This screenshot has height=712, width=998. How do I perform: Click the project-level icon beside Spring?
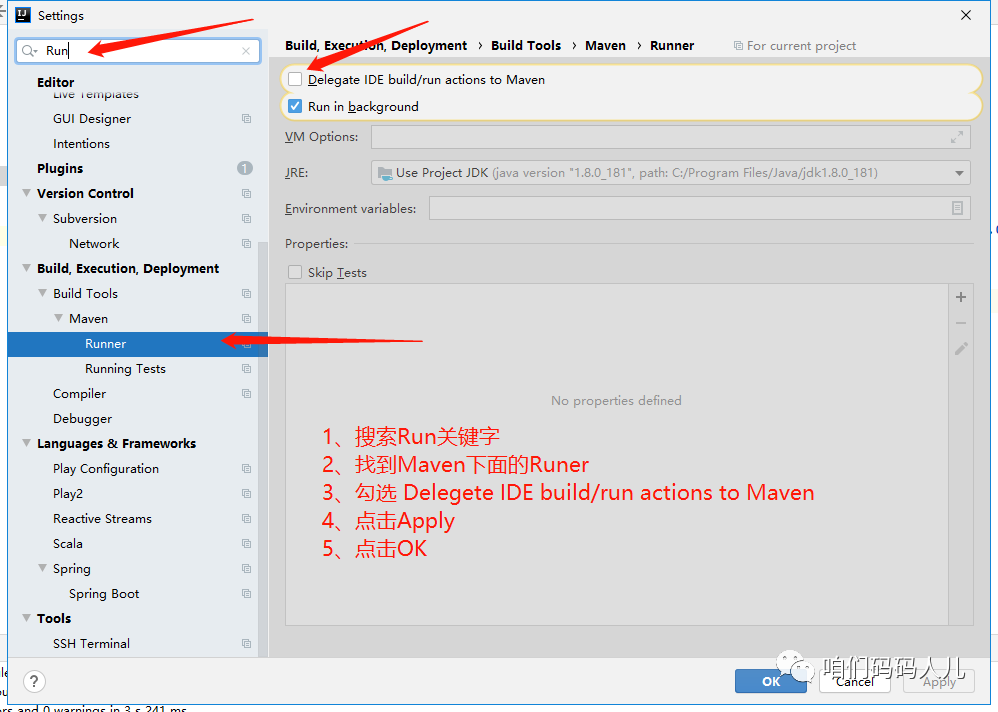pyautogui.click(x=246, y=569)
